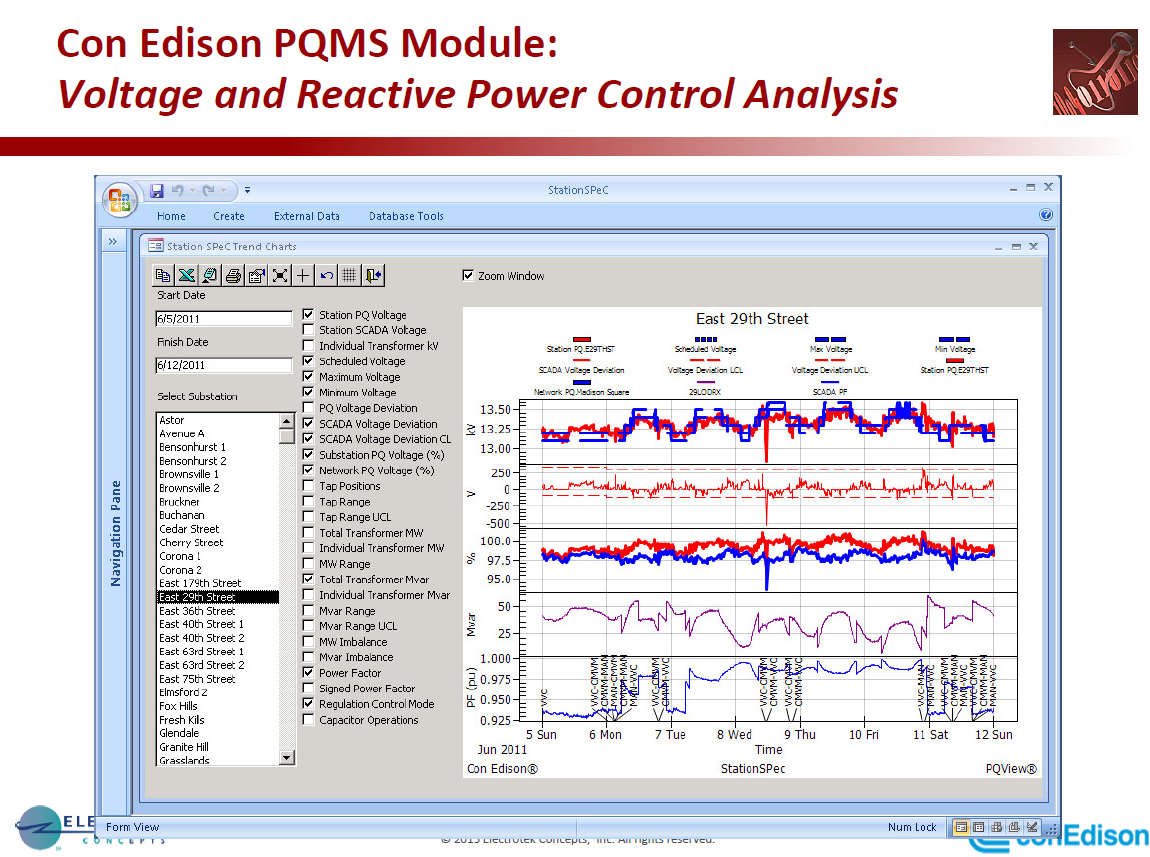Export chart data to Excel
The height and width of the screenshot is (857, 1150).
(185, 275)
